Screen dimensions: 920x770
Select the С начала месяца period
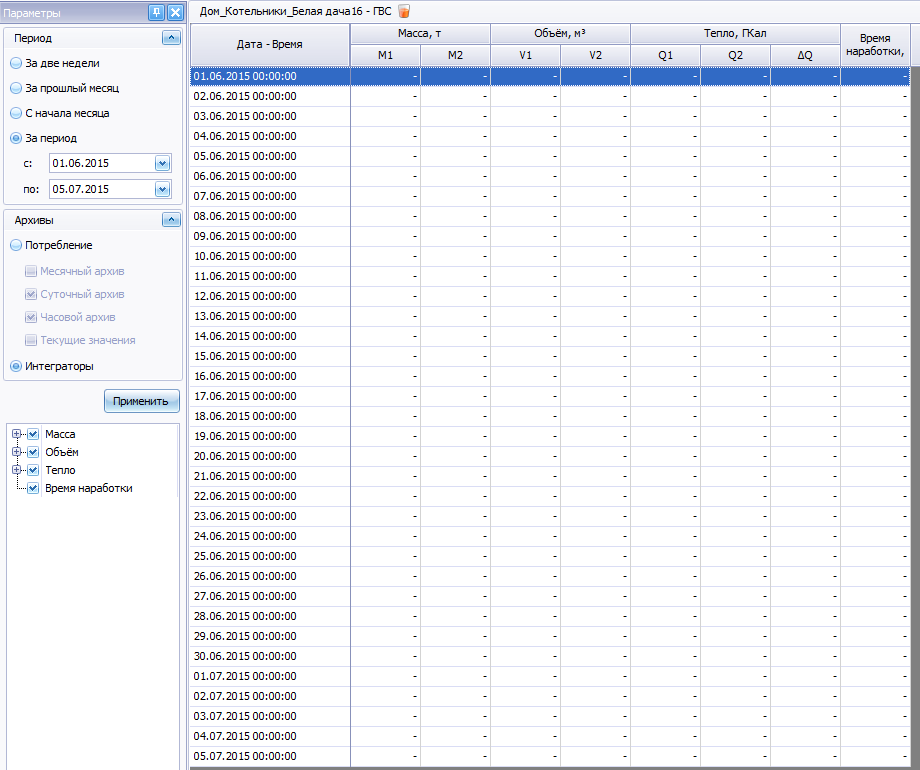16,113
